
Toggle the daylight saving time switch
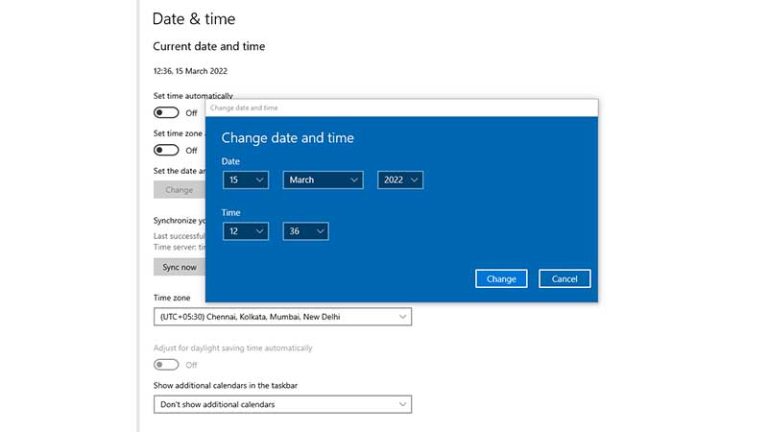coord(166,365)
